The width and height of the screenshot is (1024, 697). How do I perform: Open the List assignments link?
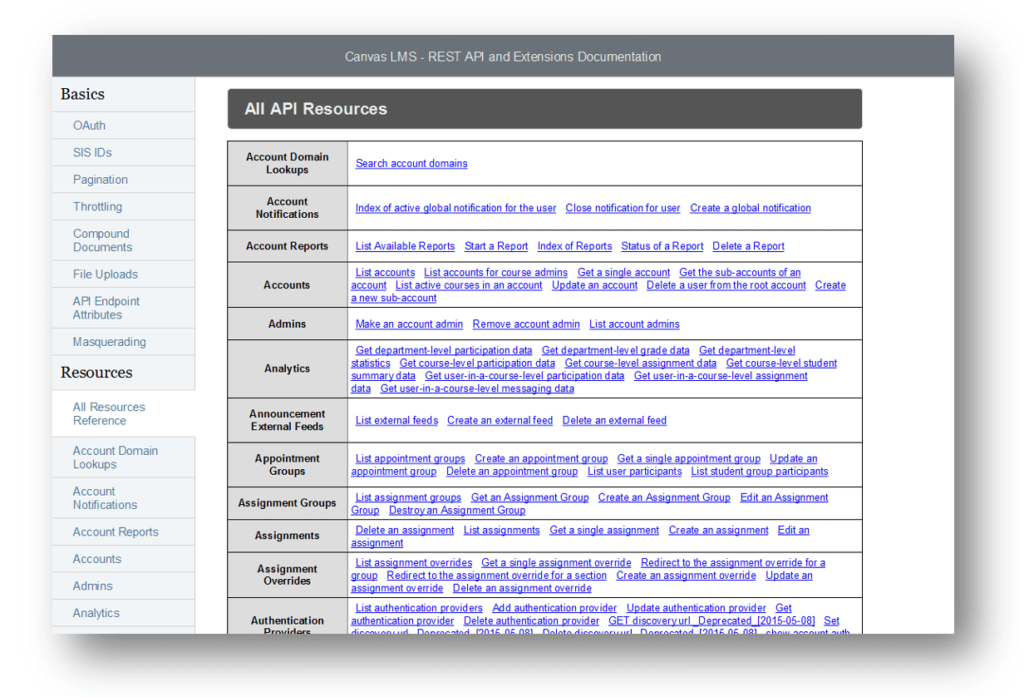click(x=502, y=530)
